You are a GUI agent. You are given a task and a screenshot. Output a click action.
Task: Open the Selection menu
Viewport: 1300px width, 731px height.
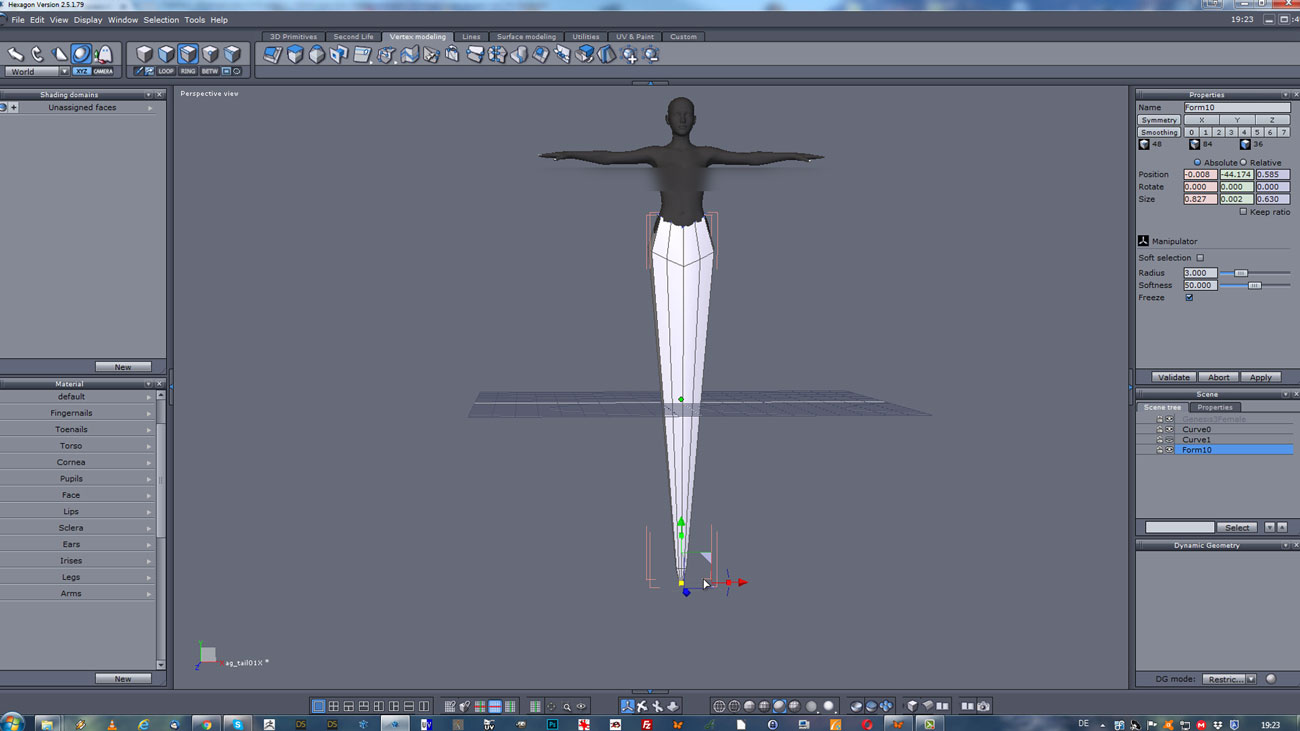161,20
